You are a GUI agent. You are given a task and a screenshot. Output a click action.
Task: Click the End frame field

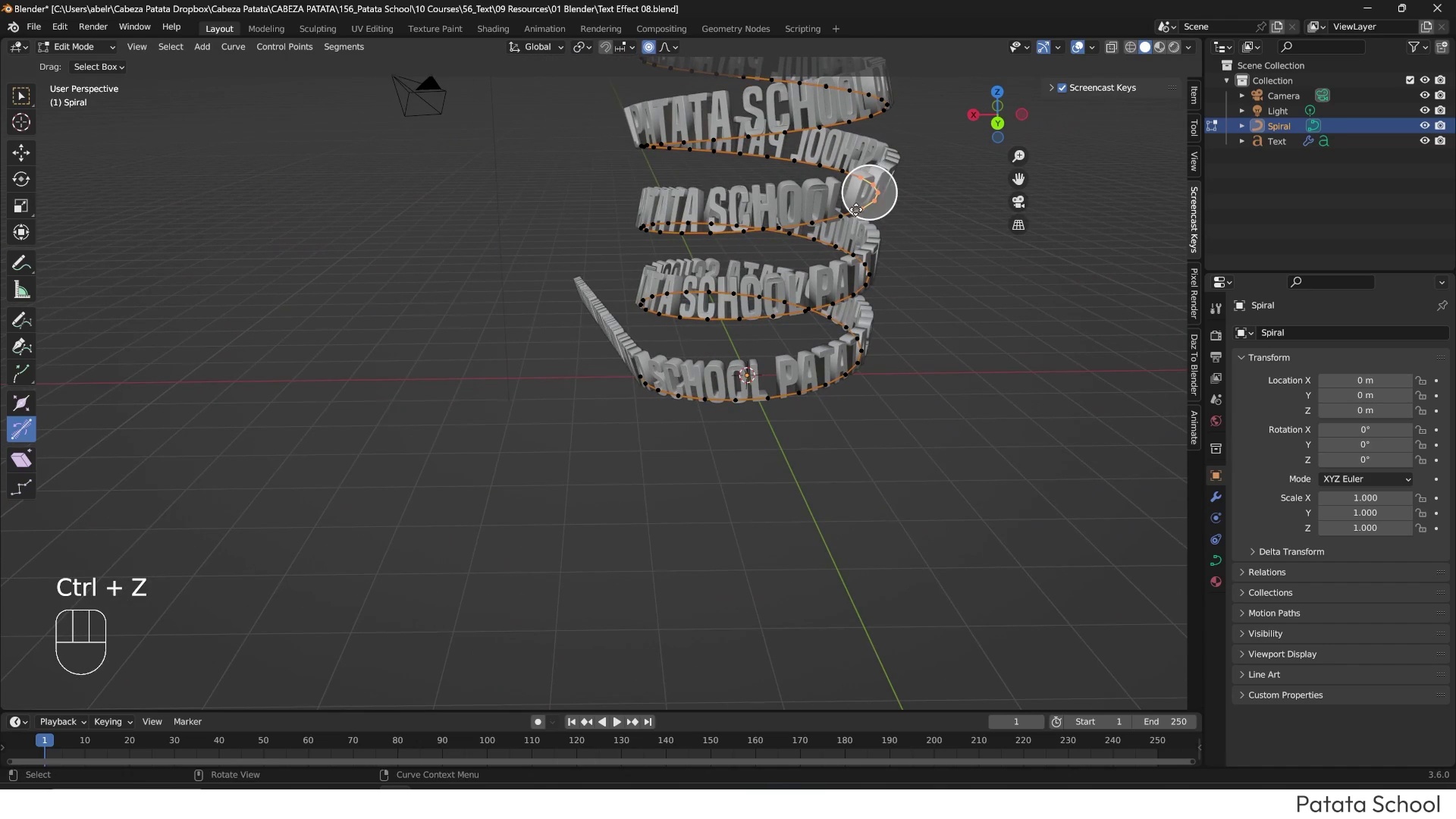[x=1166, y=722]
